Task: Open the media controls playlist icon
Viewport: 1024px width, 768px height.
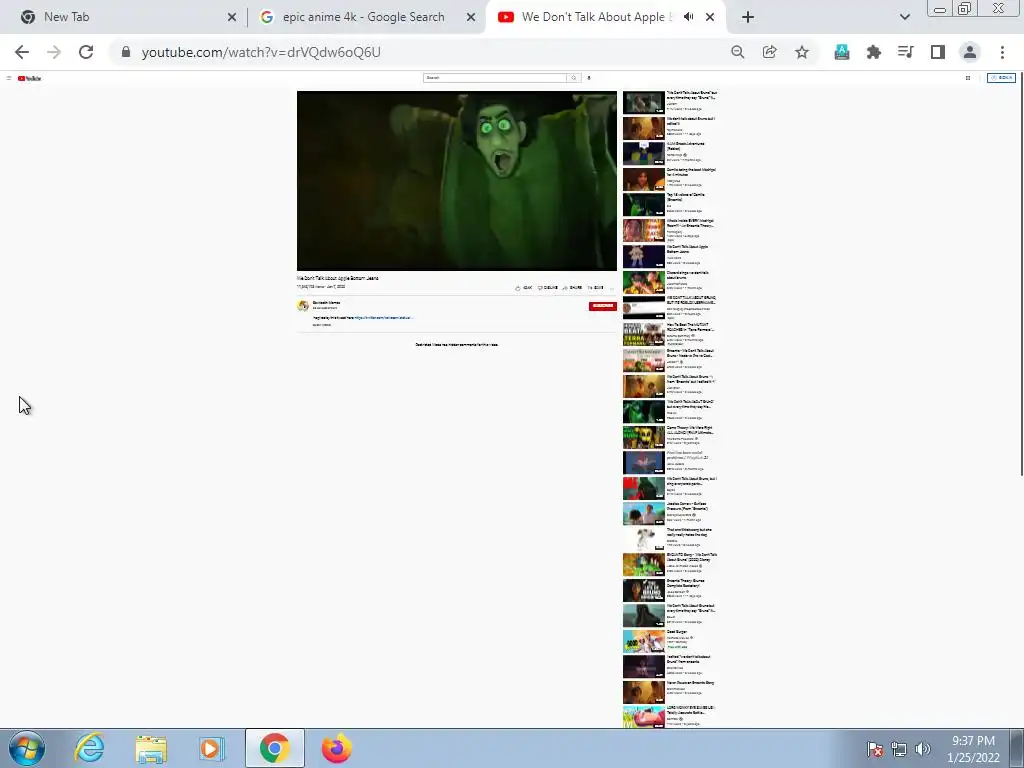Action: [906, 52]
